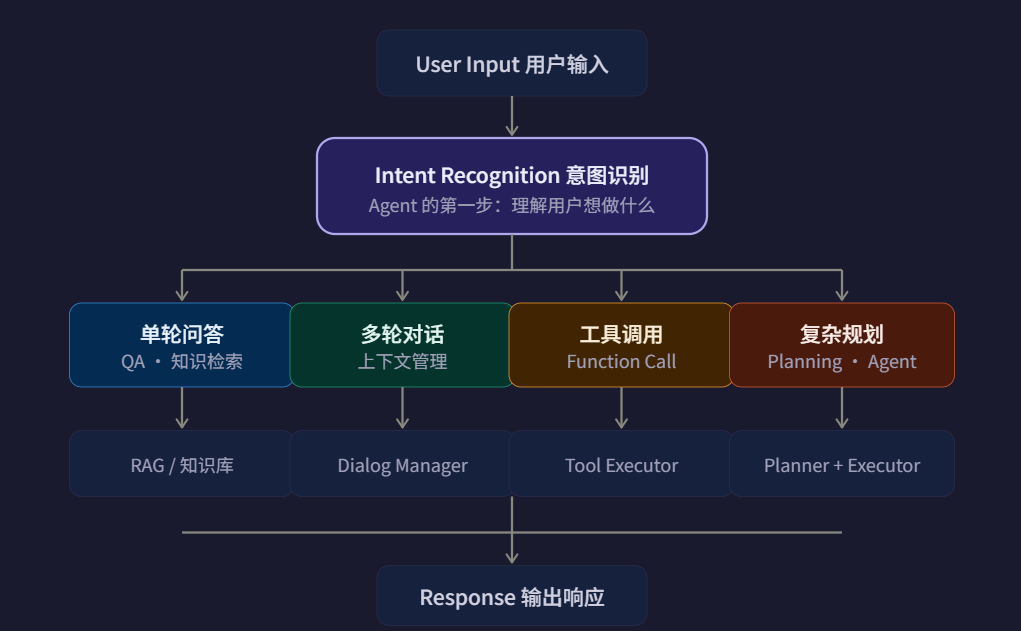Click the 'QA · 知识检索' subtitle
The image size is (1021, 631).
click(x=182, y=361)
